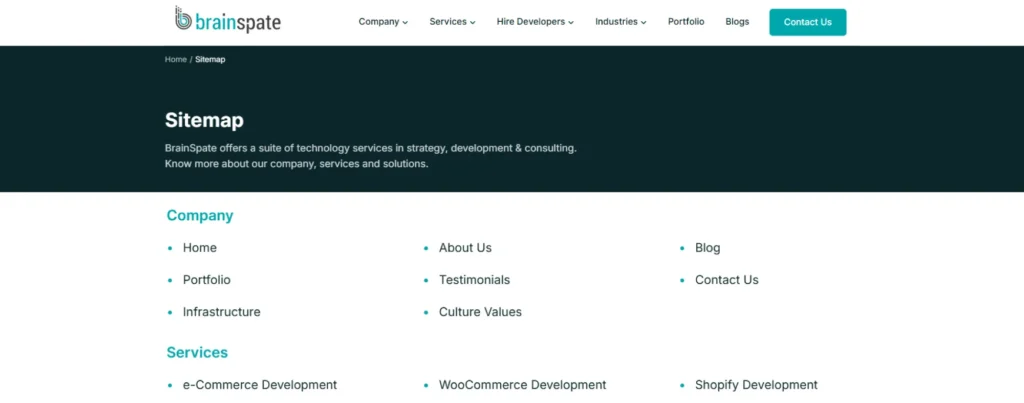Select the Portfolio link under Company

point(206,280)
